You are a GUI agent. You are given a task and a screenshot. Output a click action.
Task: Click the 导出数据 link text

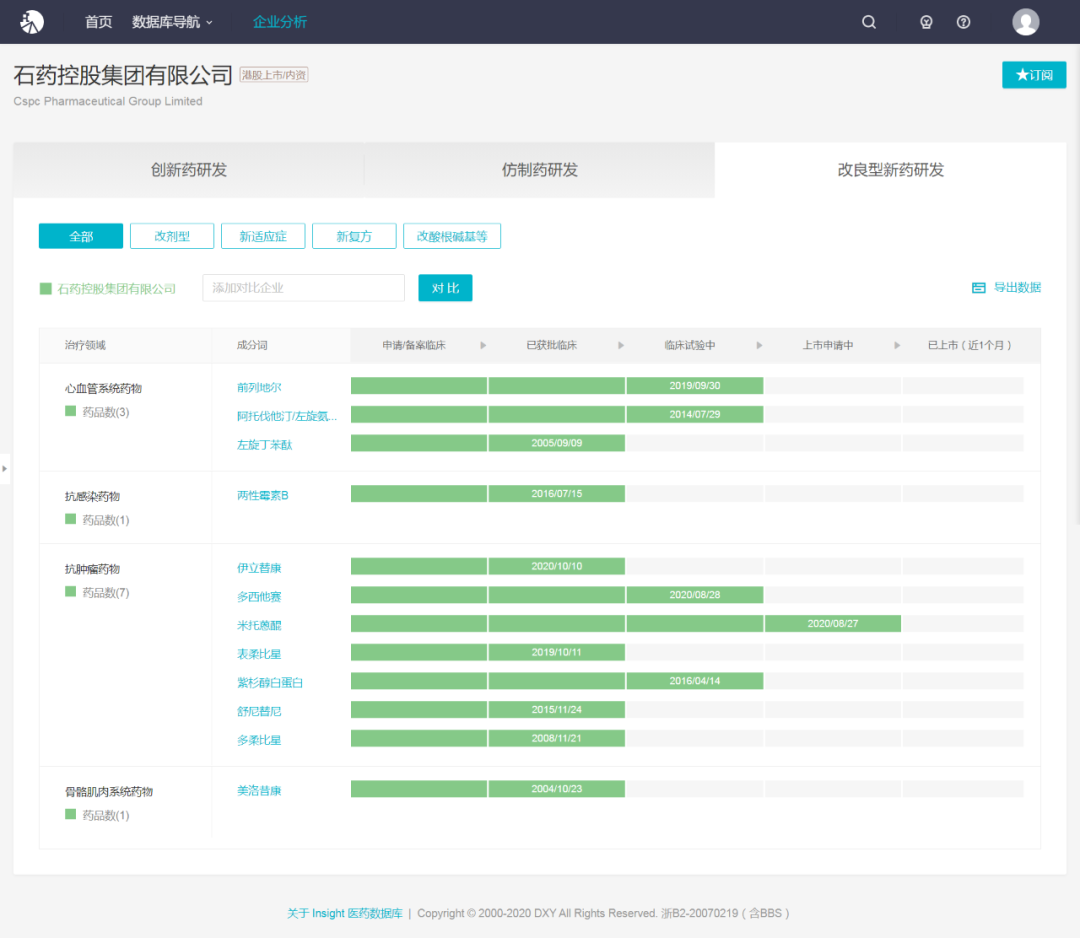1017,288
